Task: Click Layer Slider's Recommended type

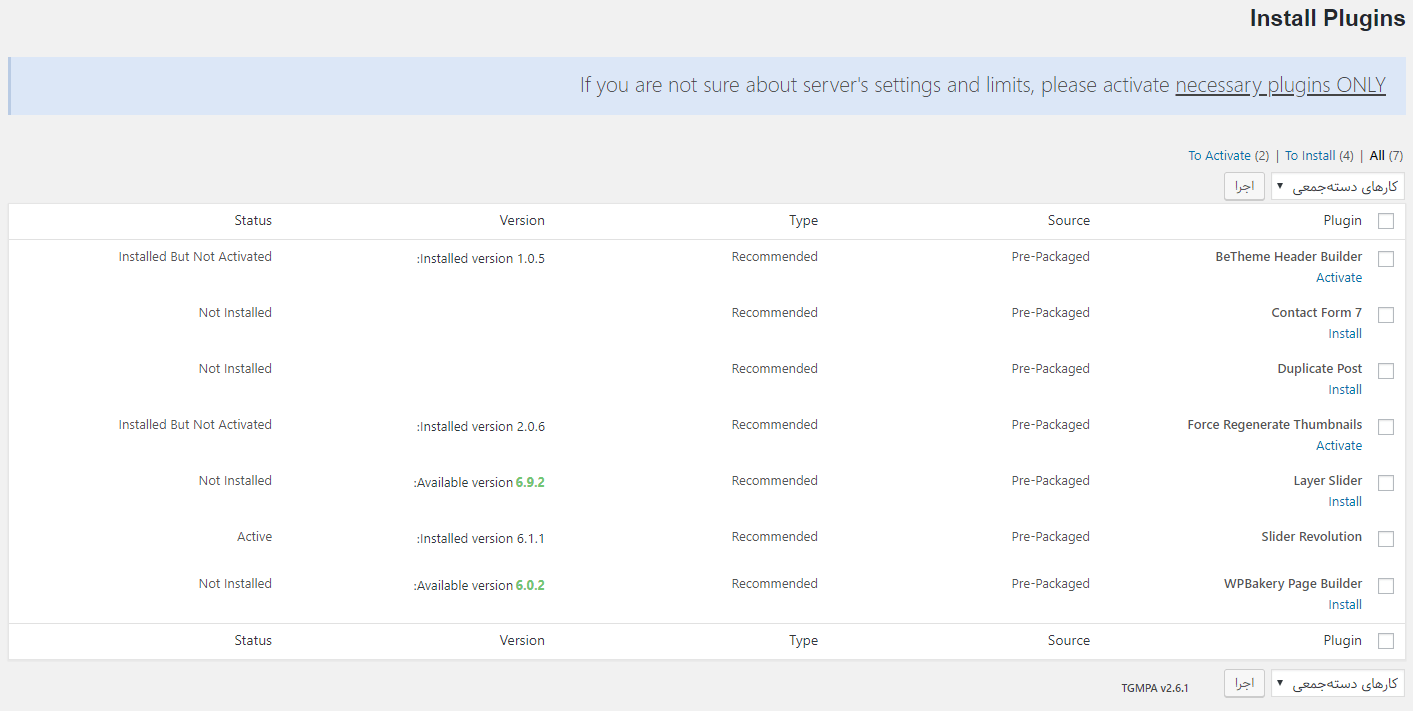Action: (x=775, y=481)
